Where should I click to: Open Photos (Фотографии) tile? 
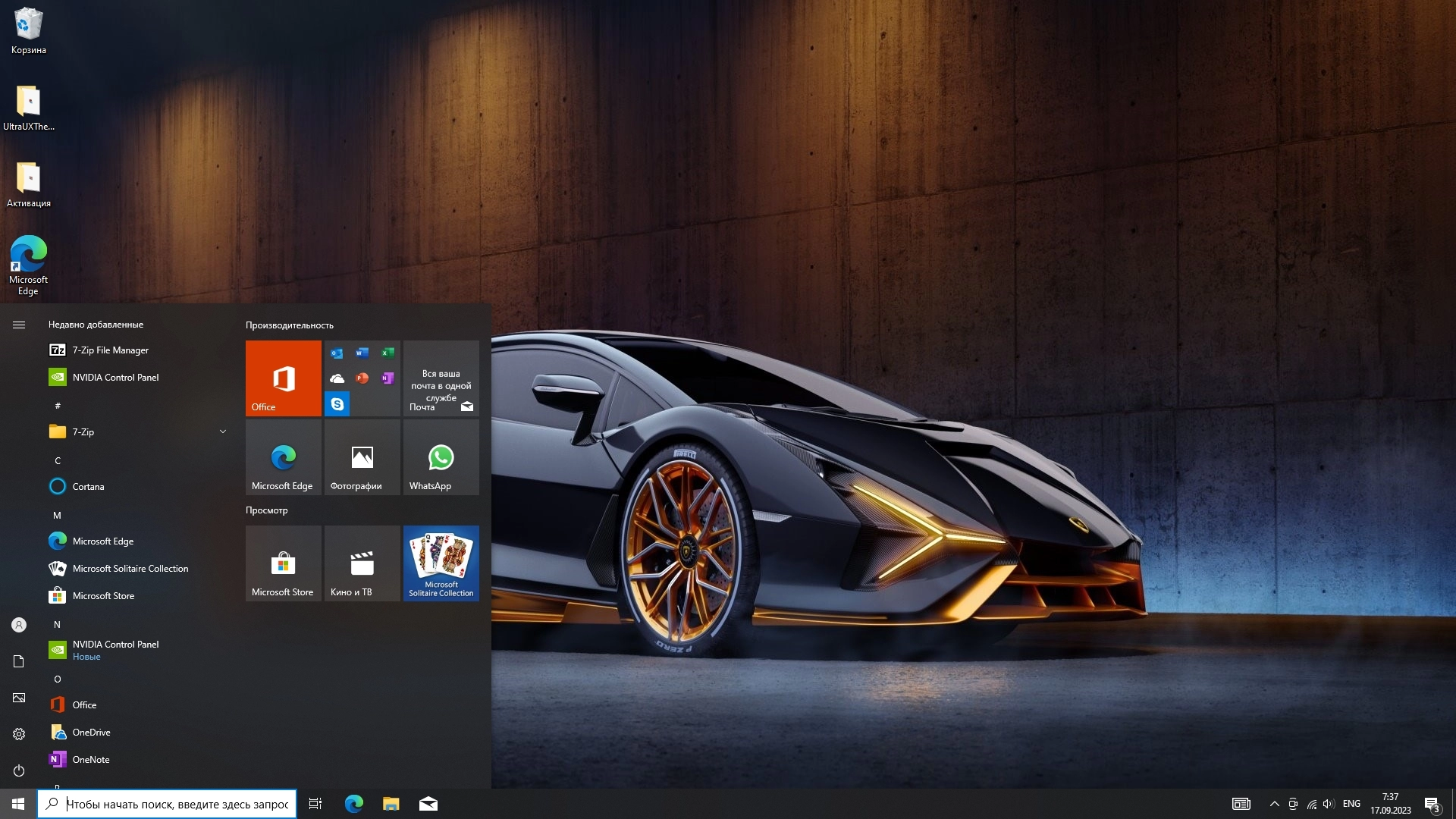tap(362, 457)
